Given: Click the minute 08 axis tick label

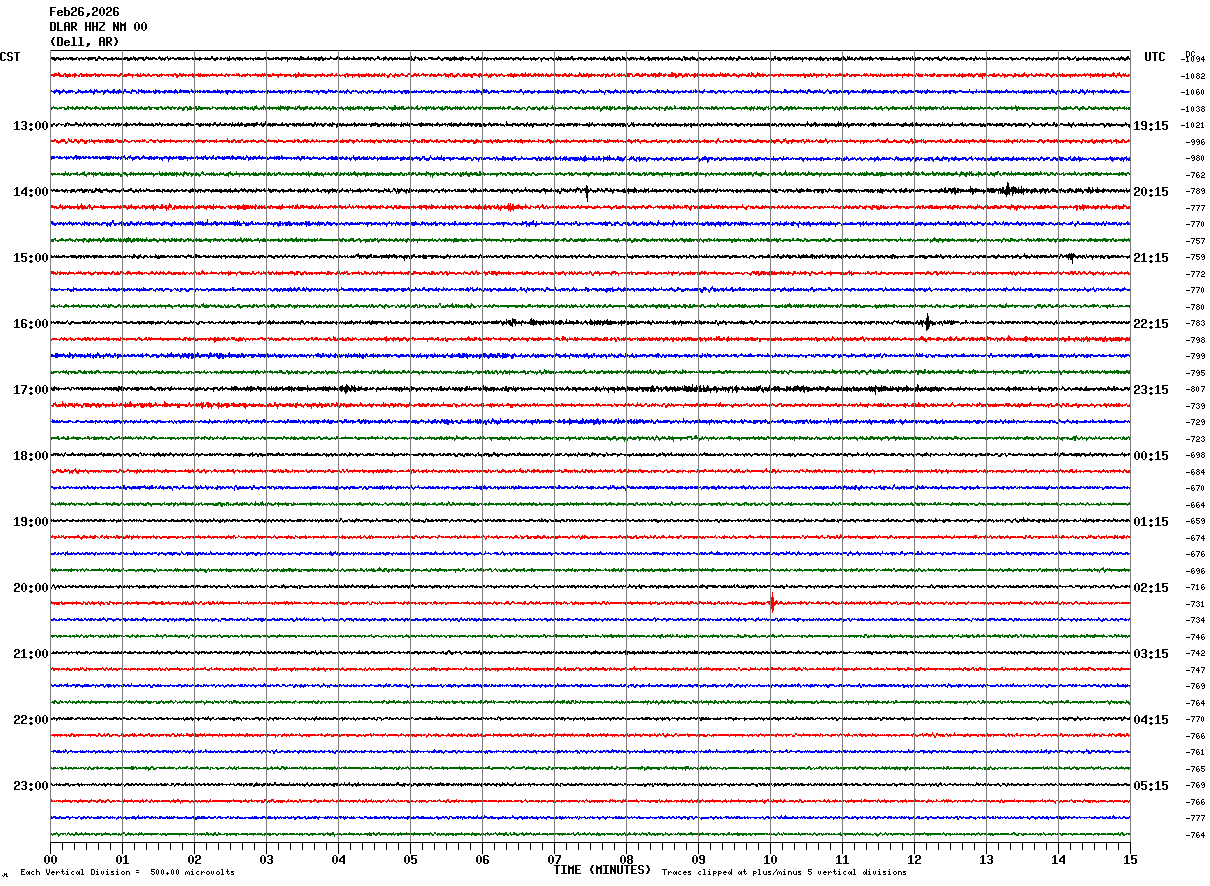Looking at the screenshot, I should point(626,859).
